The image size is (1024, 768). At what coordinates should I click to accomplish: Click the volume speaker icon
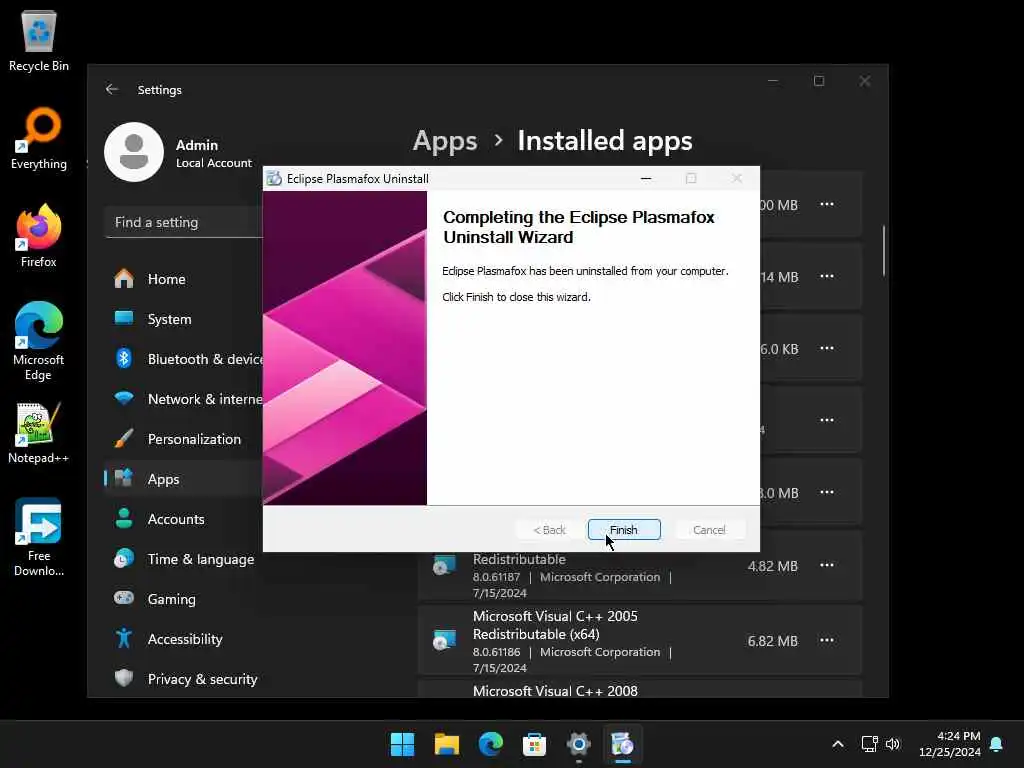tap(893, 744)
